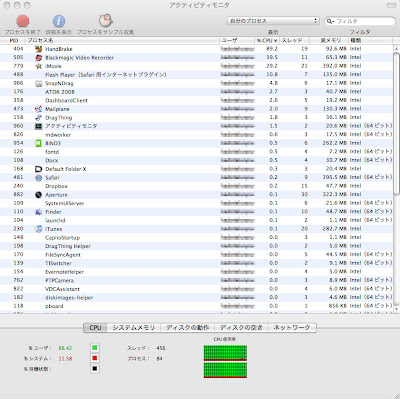The height and width of the screenshot is (399, 400).
Task: Click into the filter search field
Action: (360, 21)
